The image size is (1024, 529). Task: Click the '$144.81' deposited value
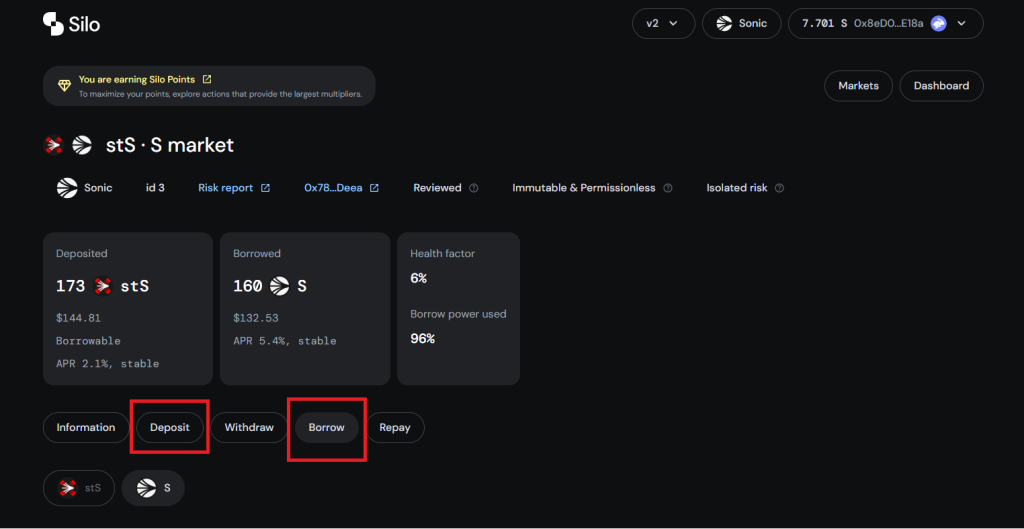click(x=78, y=318)
